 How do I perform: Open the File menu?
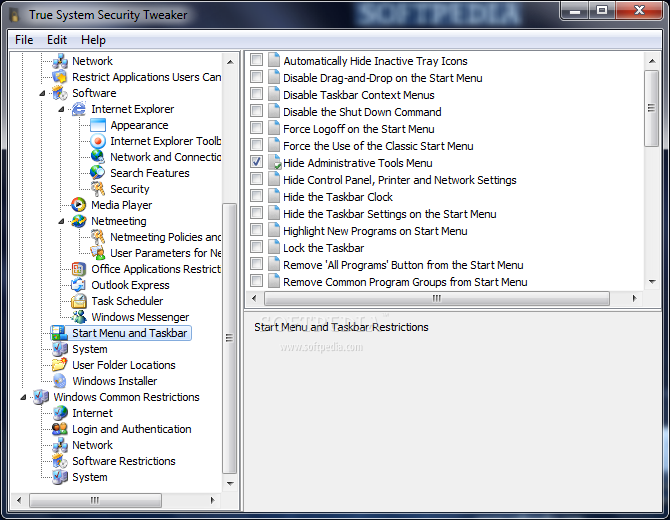[x=24, y=40]
